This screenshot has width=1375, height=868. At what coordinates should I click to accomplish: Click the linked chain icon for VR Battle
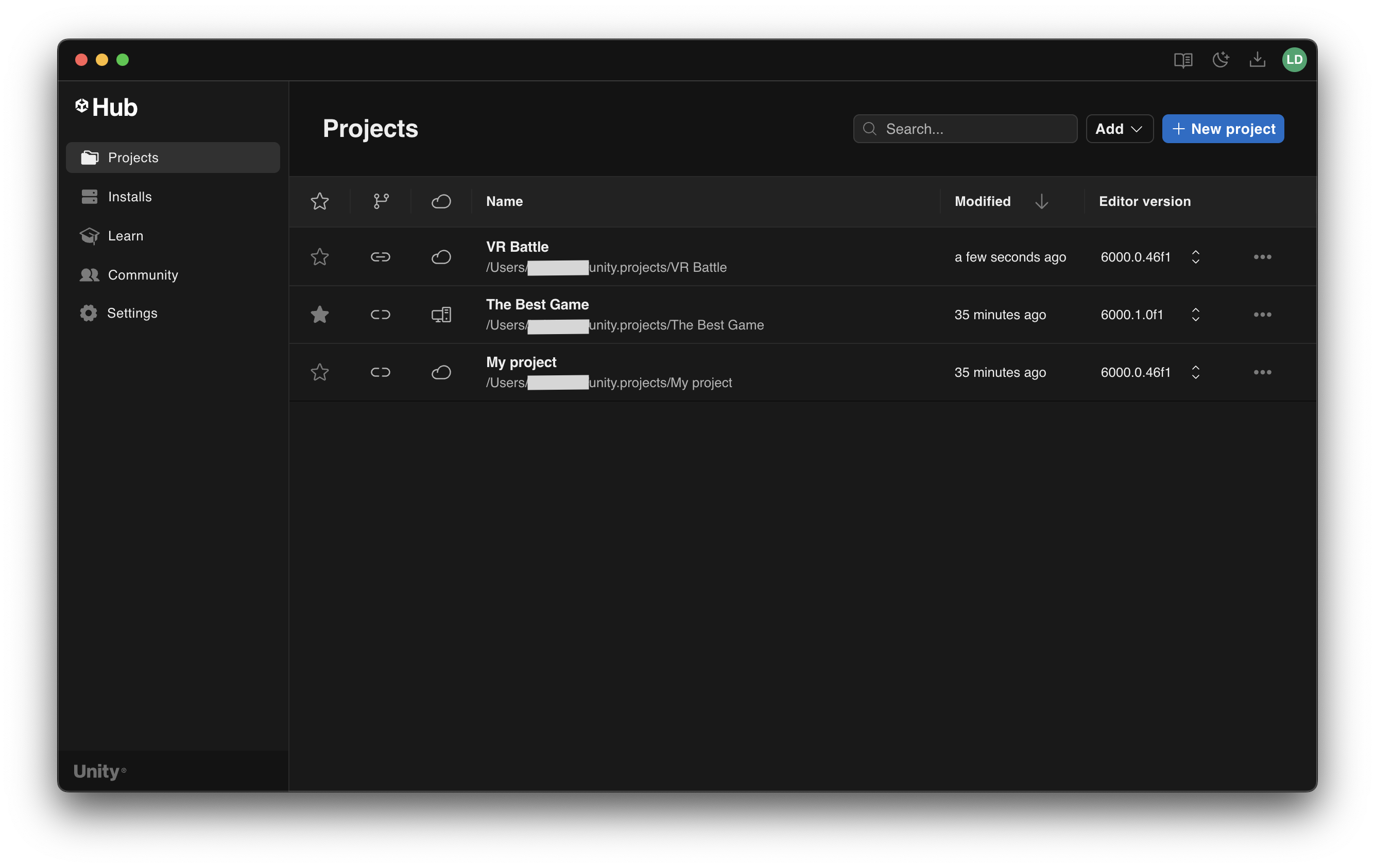(x=380, y=257)
